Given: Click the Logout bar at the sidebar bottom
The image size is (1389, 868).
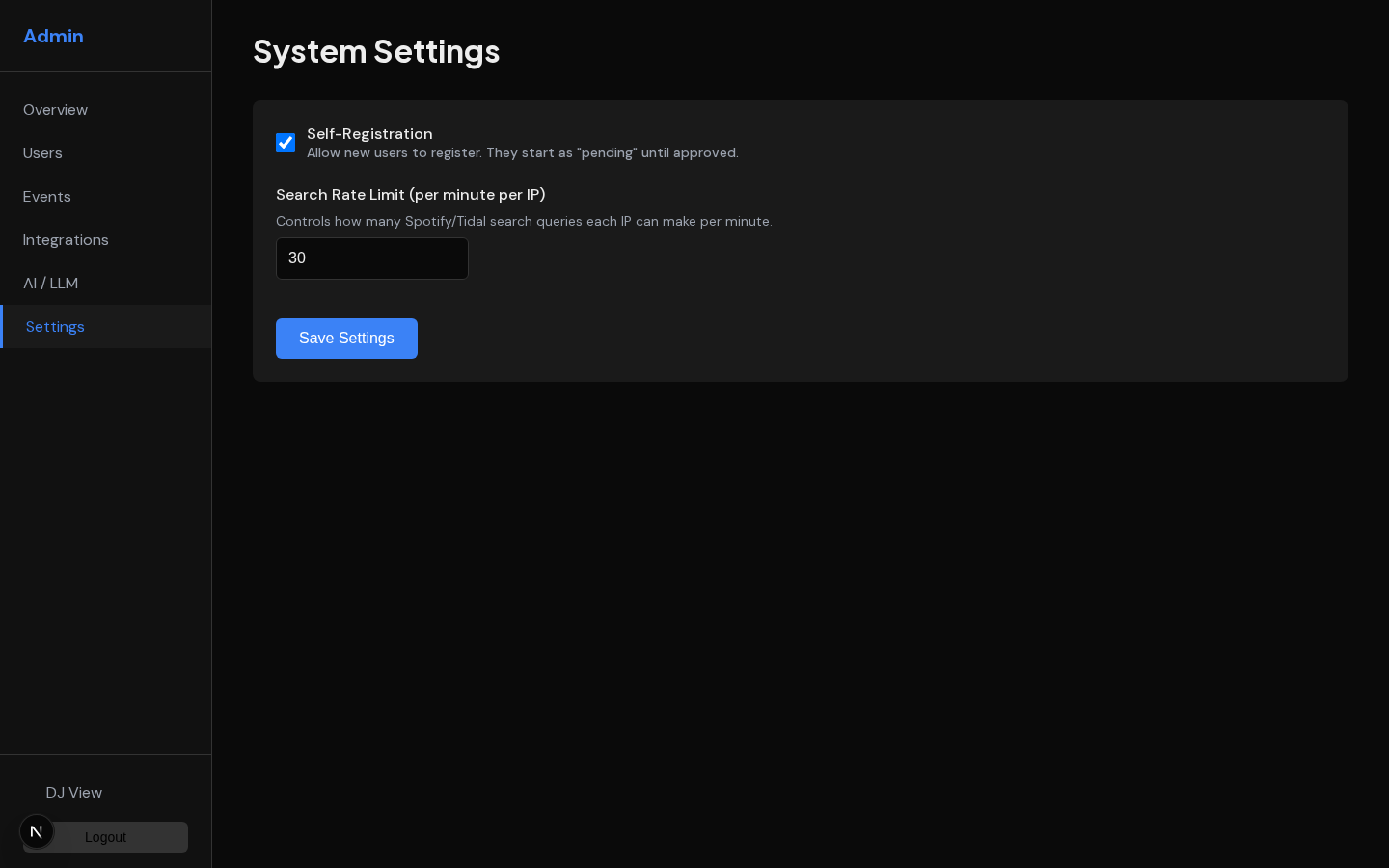Looking at the screenshot, I should click(105, 837).
